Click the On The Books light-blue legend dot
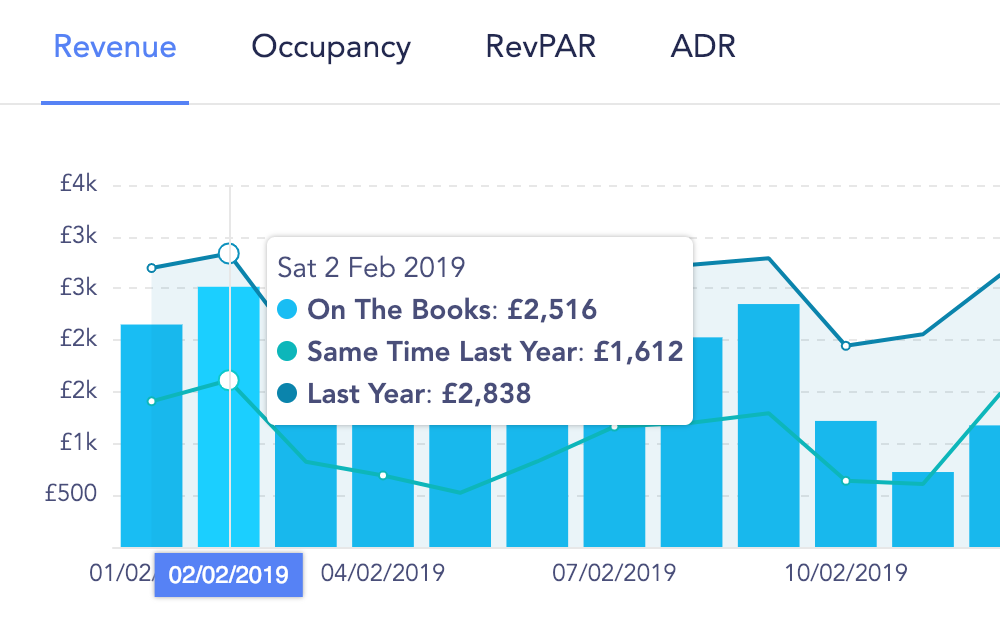Screen dimensions: 1000x628 (288, 309)
